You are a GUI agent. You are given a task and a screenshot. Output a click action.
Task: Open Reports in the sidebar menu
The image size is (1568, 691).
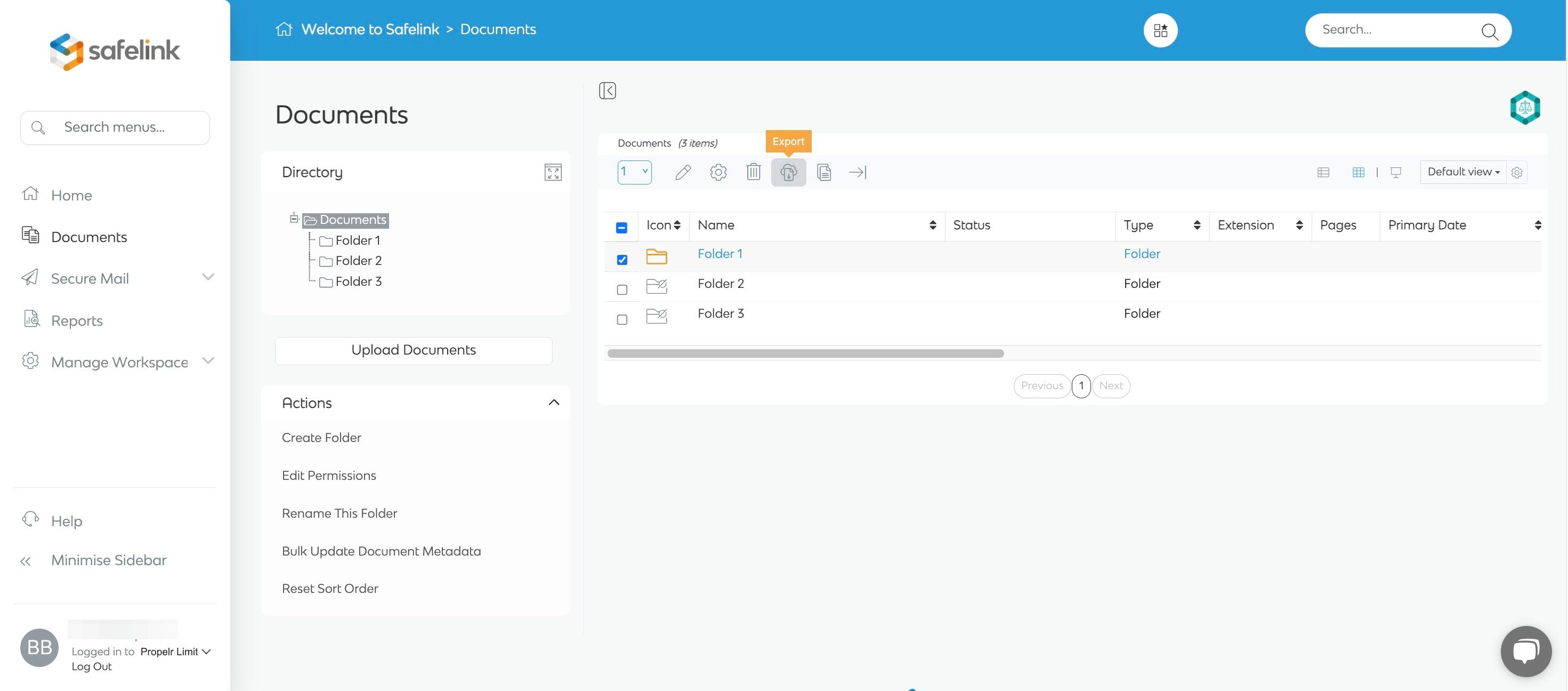[x=77, y=320]
